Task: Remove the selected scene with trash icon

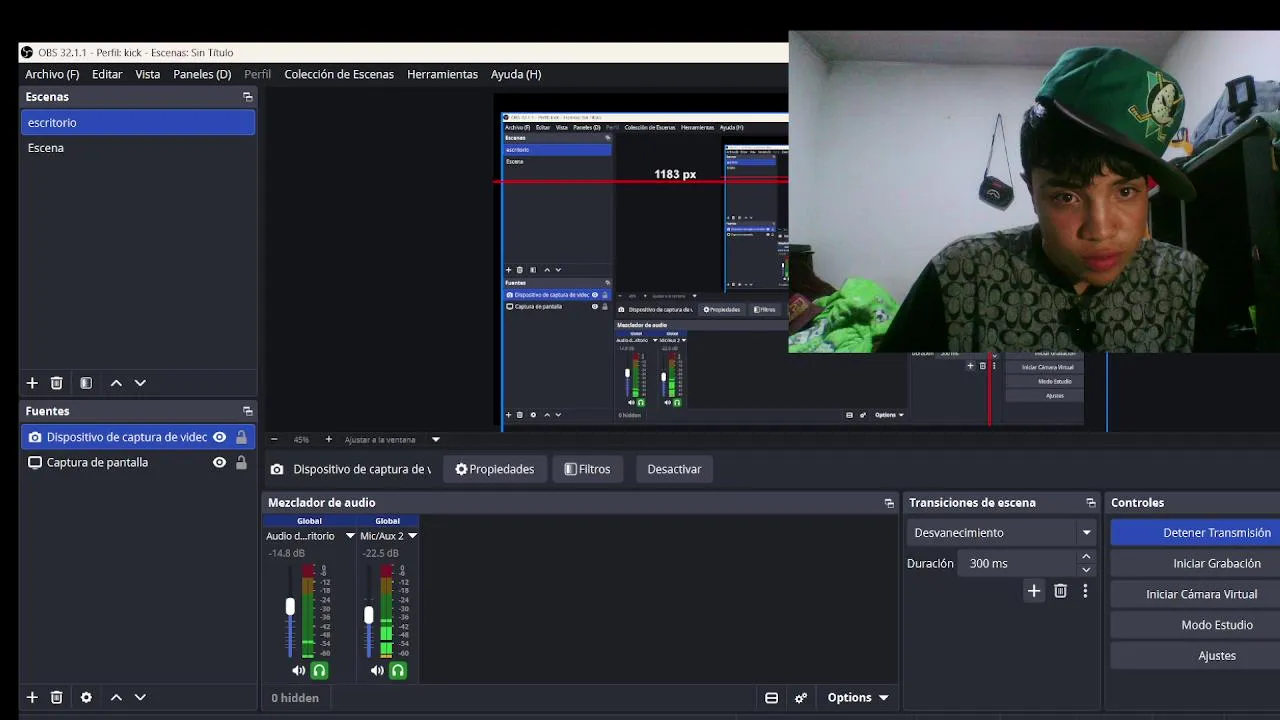Action: pyautogui.click(x=57, y=383)
